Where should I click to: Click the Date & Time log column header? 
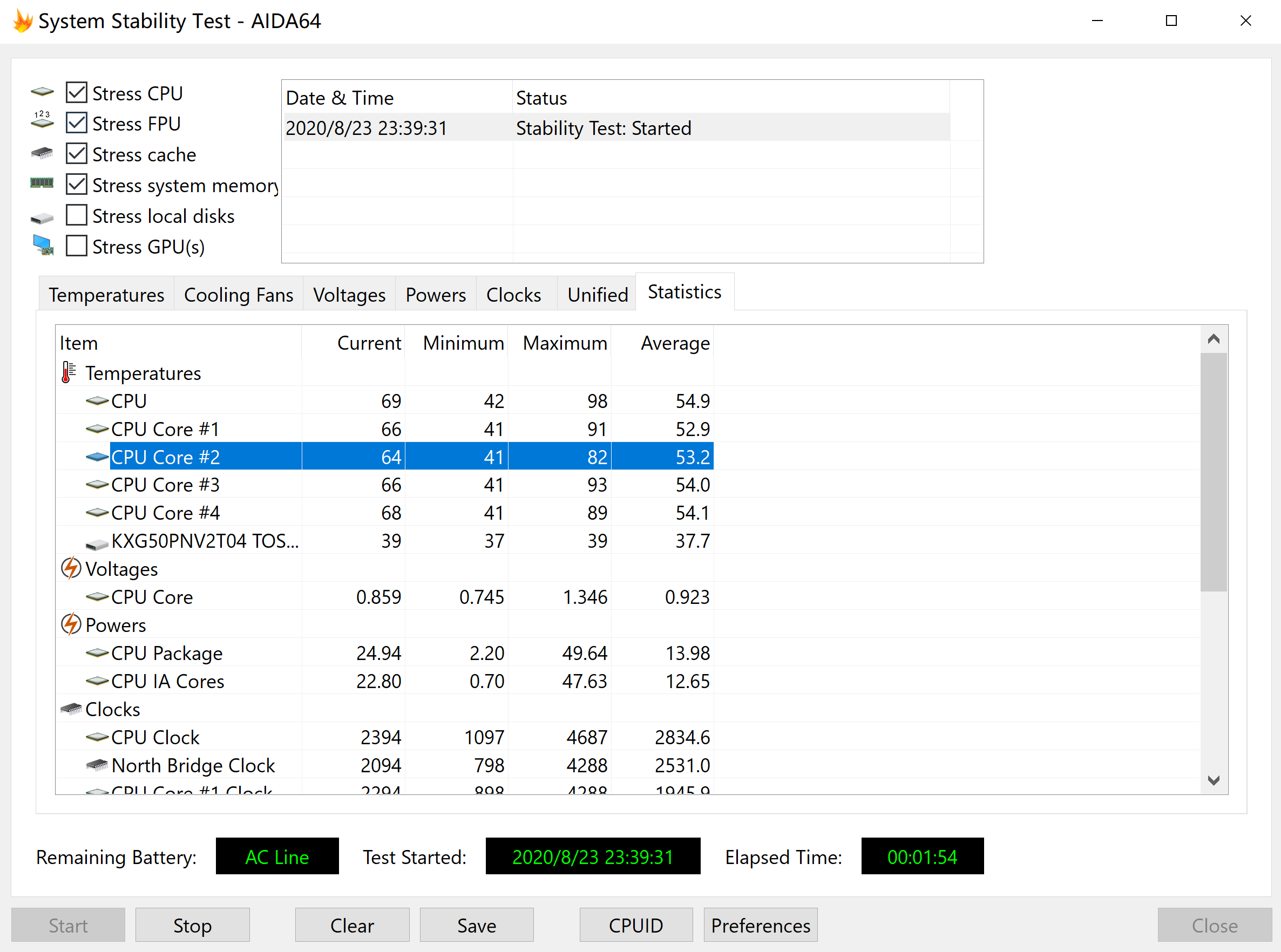[398, 97]
